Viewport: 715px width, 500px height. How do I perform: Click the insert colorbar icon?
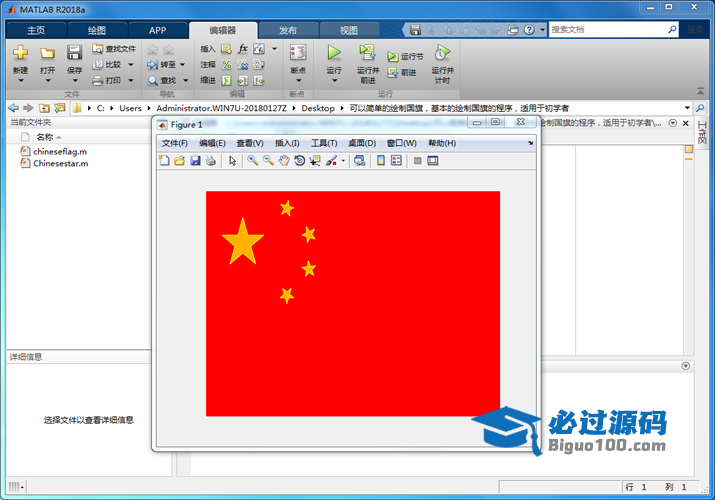pos(381,160)
